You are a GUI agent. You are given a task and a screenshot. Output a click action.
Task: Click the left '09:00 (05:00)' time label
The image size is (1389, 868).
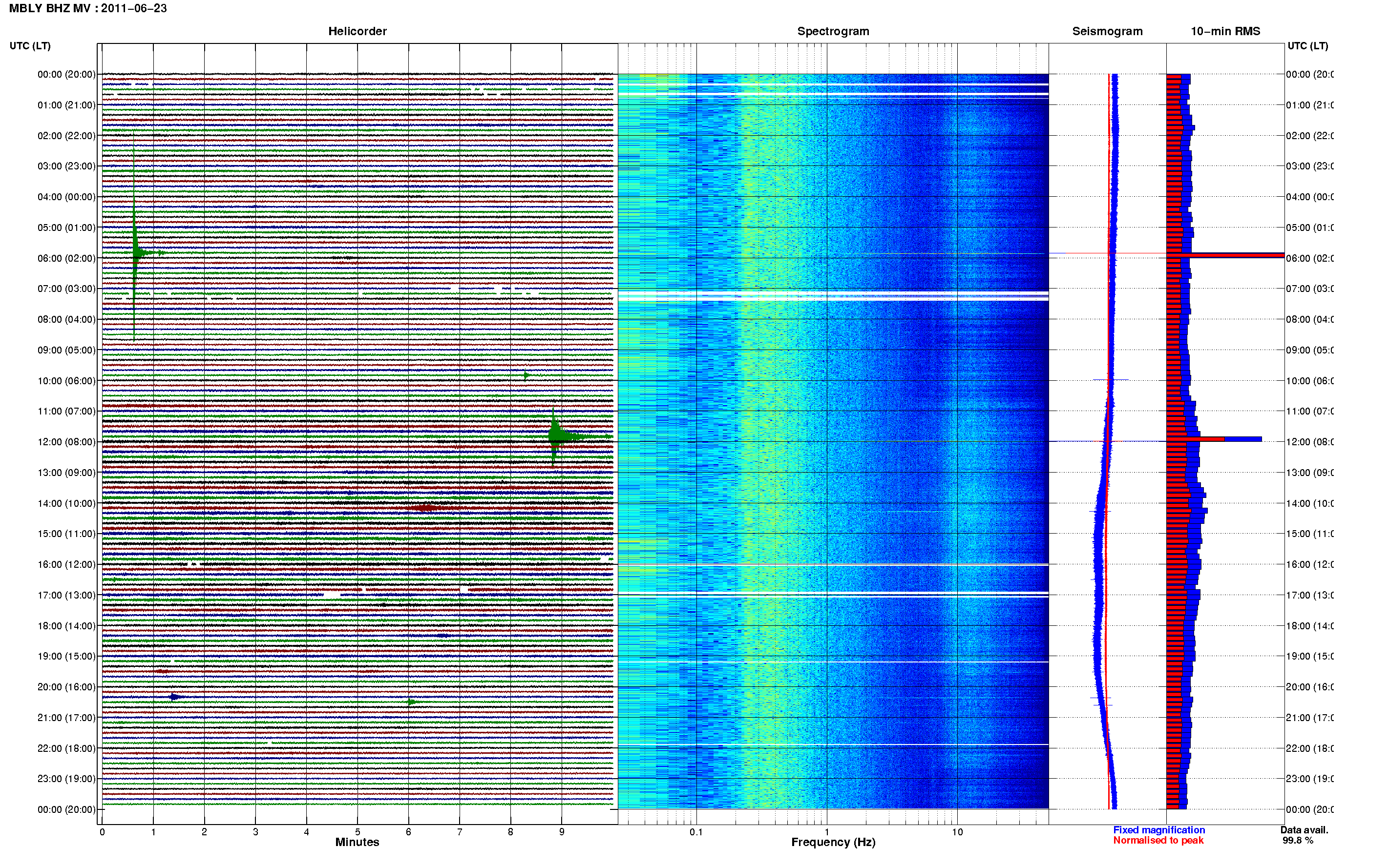(66, 350)
